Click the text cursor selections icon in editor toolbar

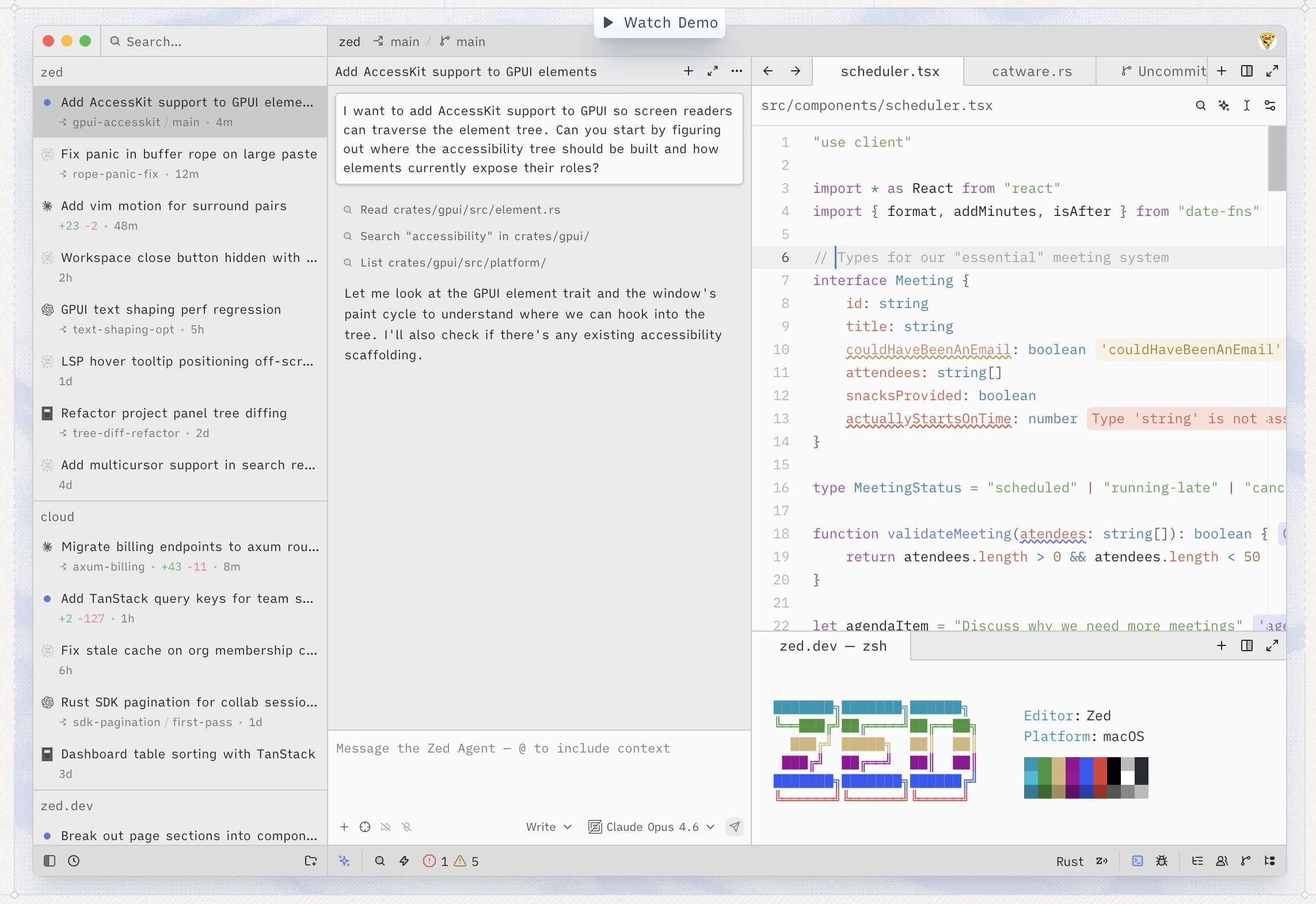(1247, 105)
